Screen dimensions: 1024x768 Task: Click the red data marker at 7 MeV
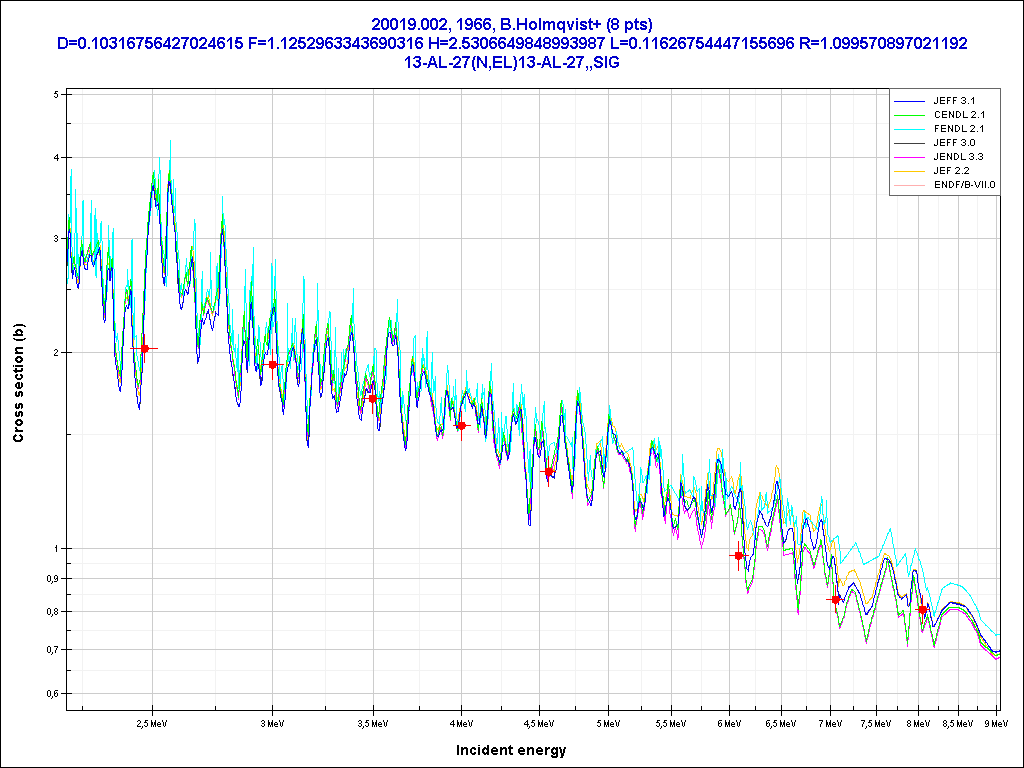click(x=835, y=599)
